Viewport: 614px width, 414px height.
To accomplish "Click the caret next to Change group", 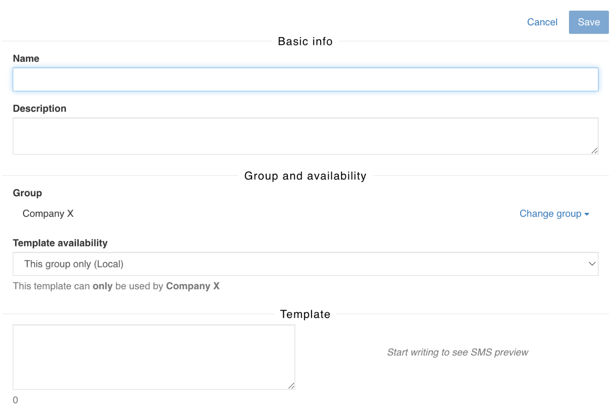I will pos(587,214).
